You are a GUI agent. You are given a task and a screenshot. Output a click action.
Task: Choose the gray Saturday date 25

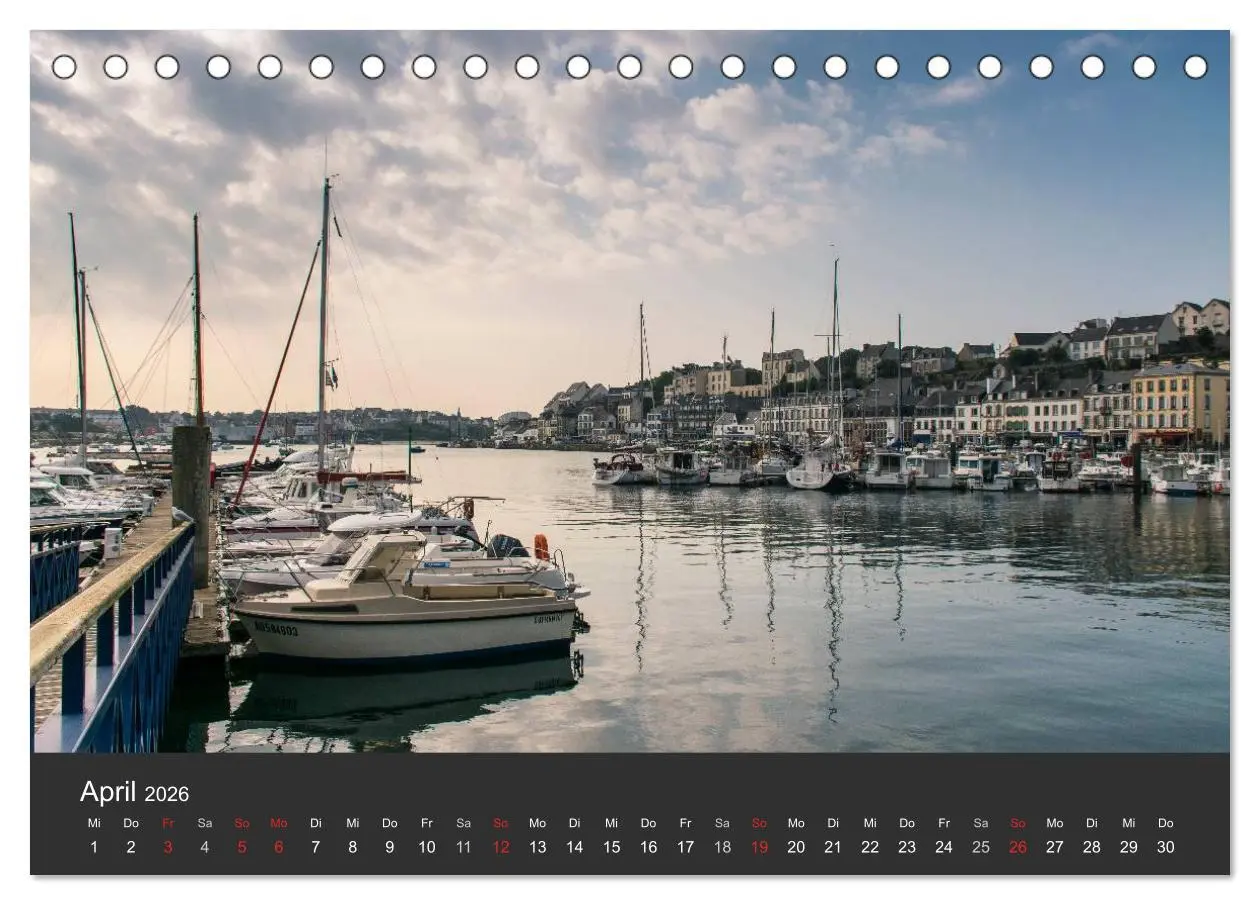click(x=981, y=847)
